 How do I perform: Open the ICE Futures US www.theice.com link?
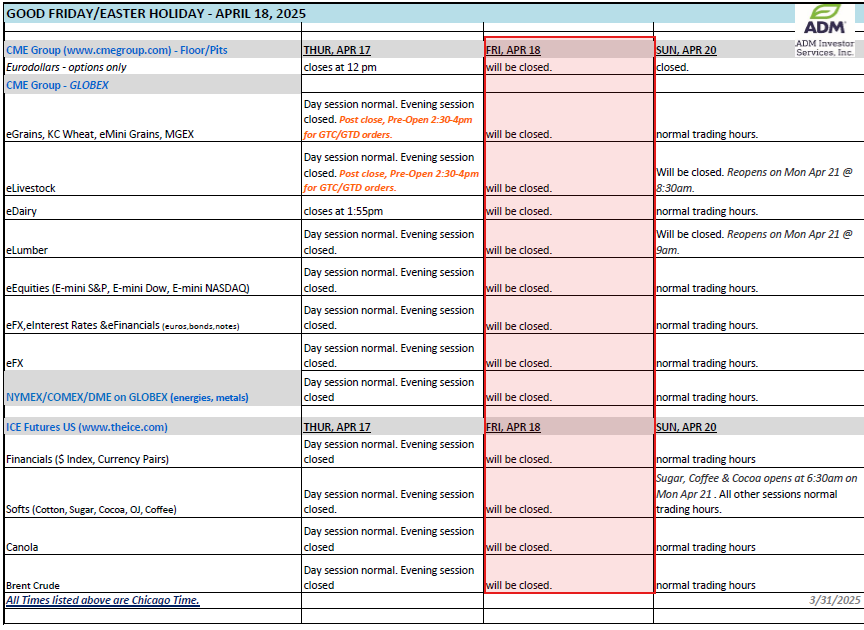[x=87, y=427]
